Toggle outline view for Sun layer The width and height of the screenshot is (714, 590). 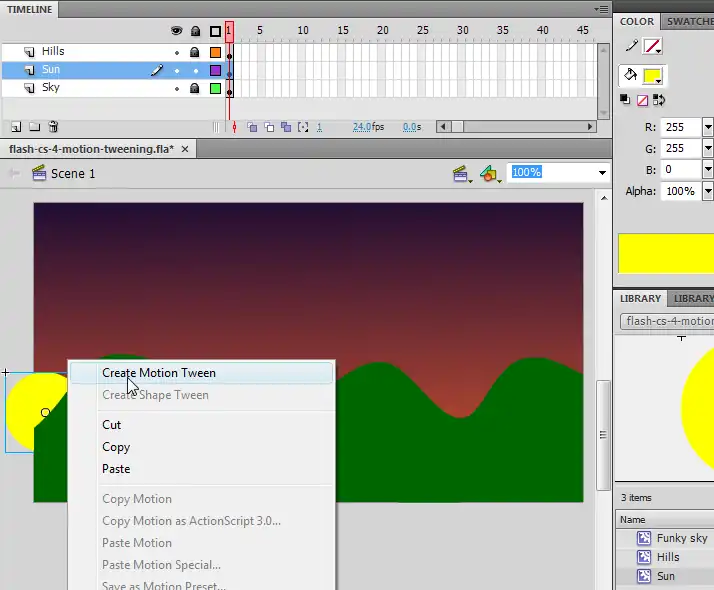pyautogui.click(x=215, y=70)
